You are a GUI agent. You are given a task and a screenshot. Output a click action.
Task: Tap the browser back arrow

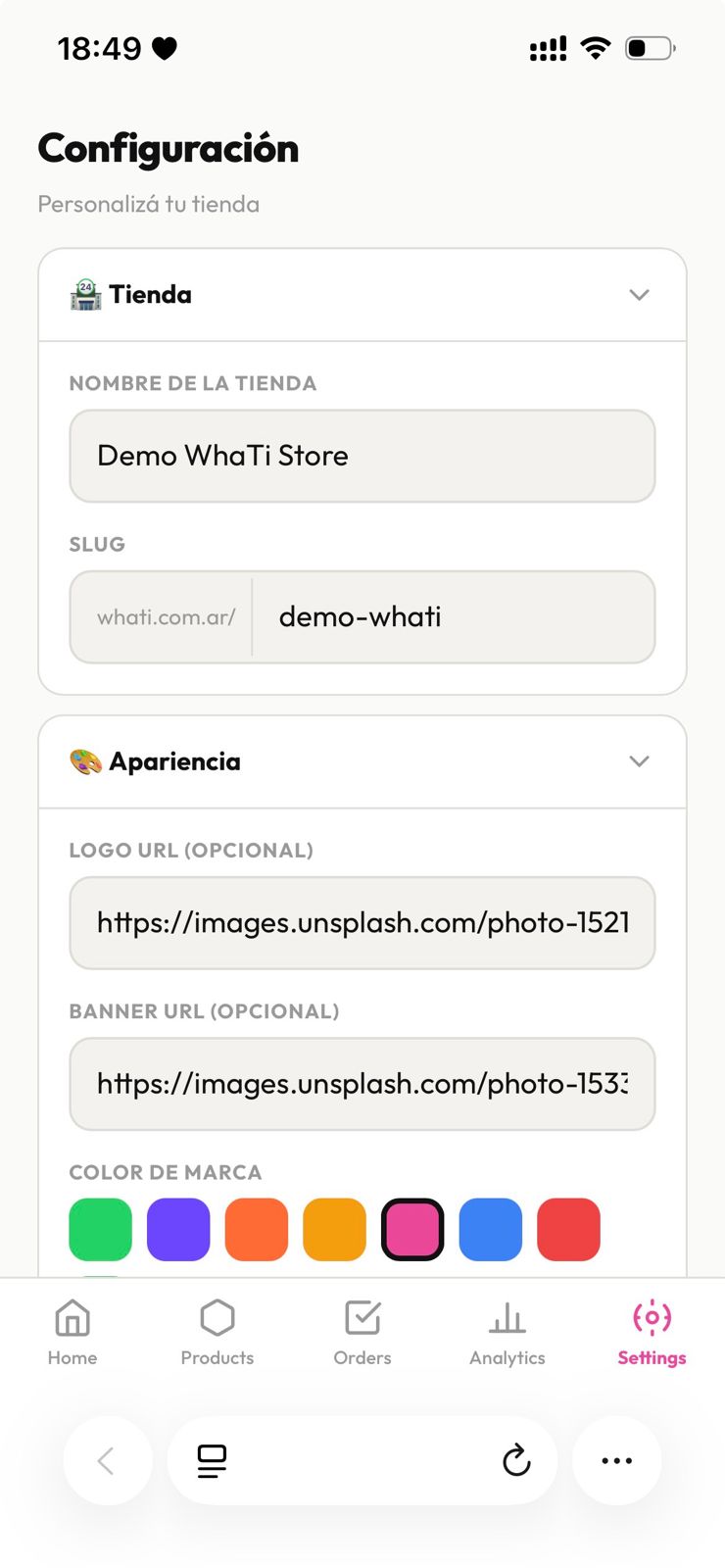coord(107,1460)
